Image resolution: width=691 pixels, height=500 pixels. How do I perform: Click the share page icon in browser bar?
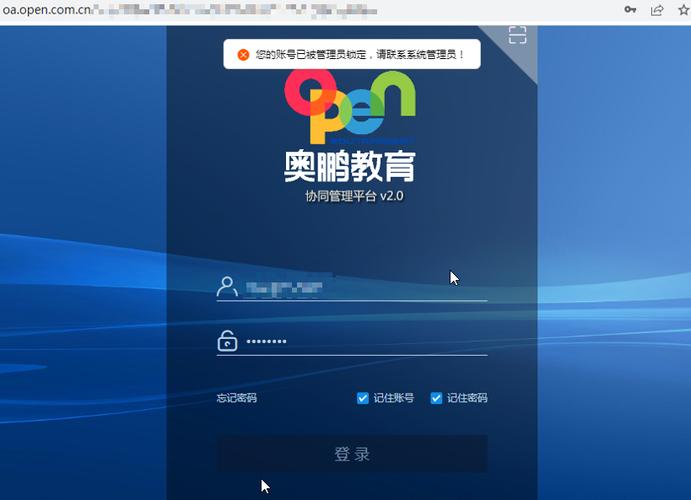(x=657, y=10)
